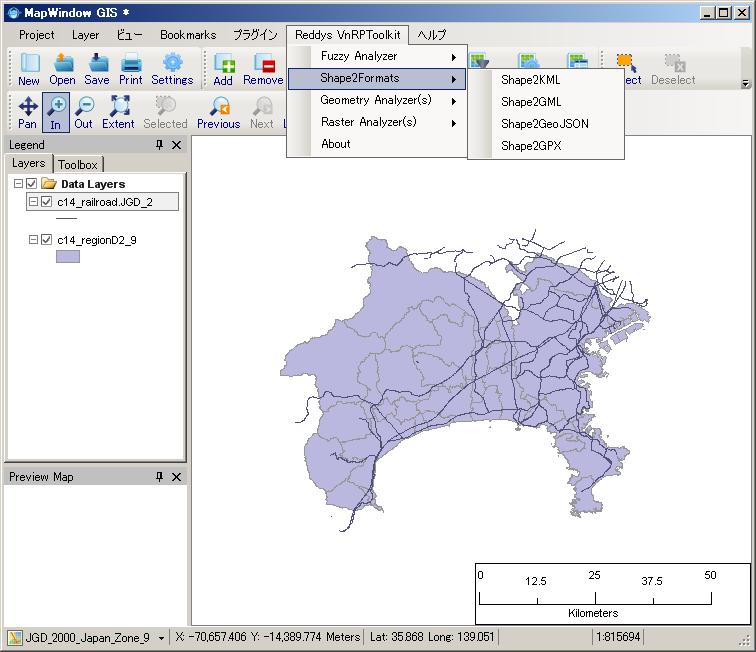Click the Remove layer icon

point(263,67)
